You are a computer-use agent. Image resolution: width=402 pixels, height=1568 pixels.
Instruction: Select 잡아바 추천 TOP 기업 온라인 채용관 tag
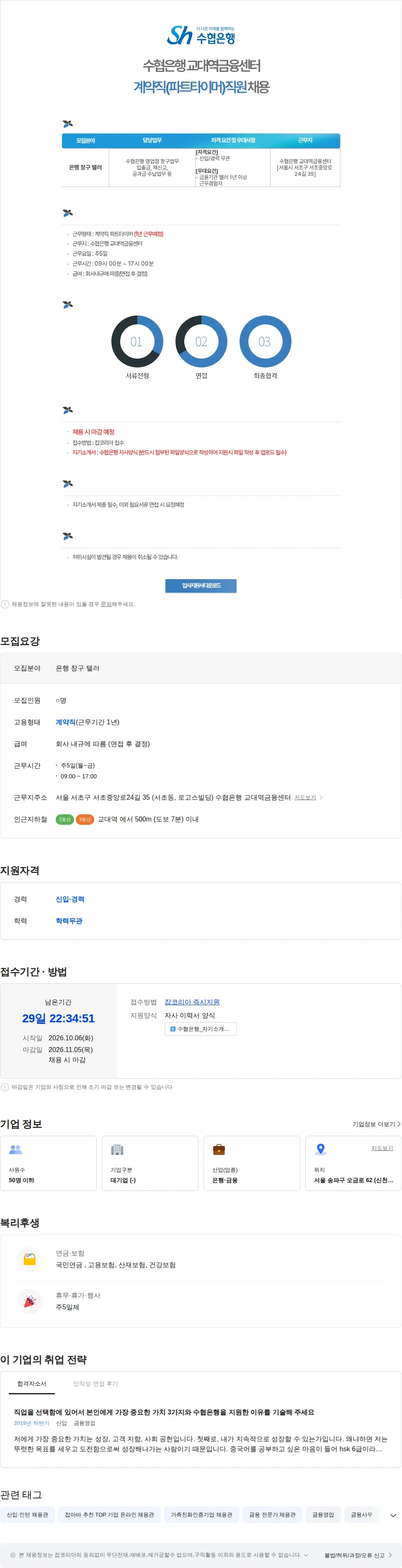point(110,1514)
